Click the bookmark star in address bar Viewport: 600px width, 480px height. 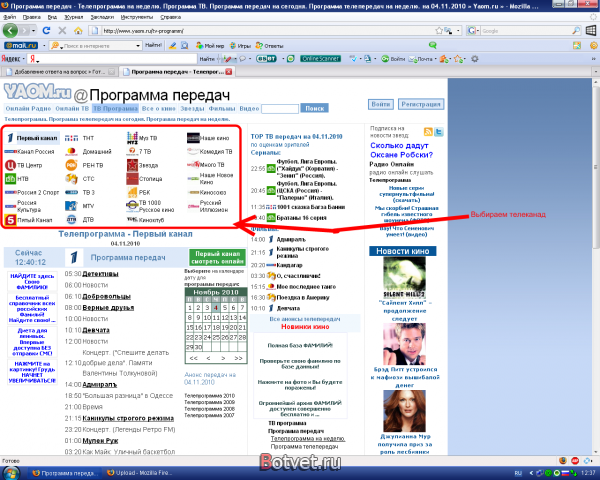439,31
